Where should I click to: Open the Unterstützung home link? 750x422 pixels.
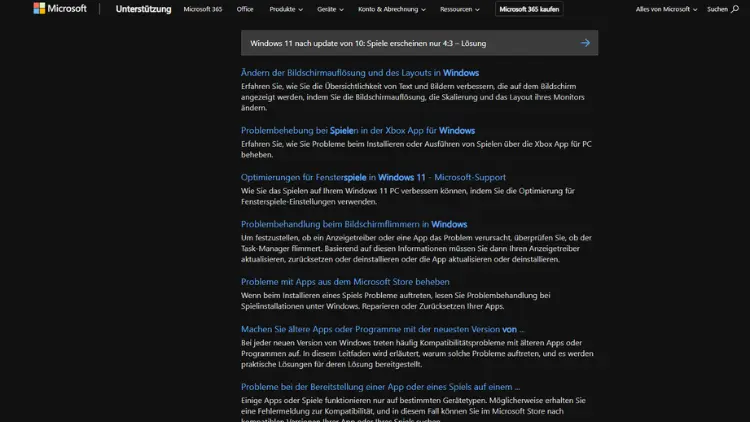click(143, 9)
